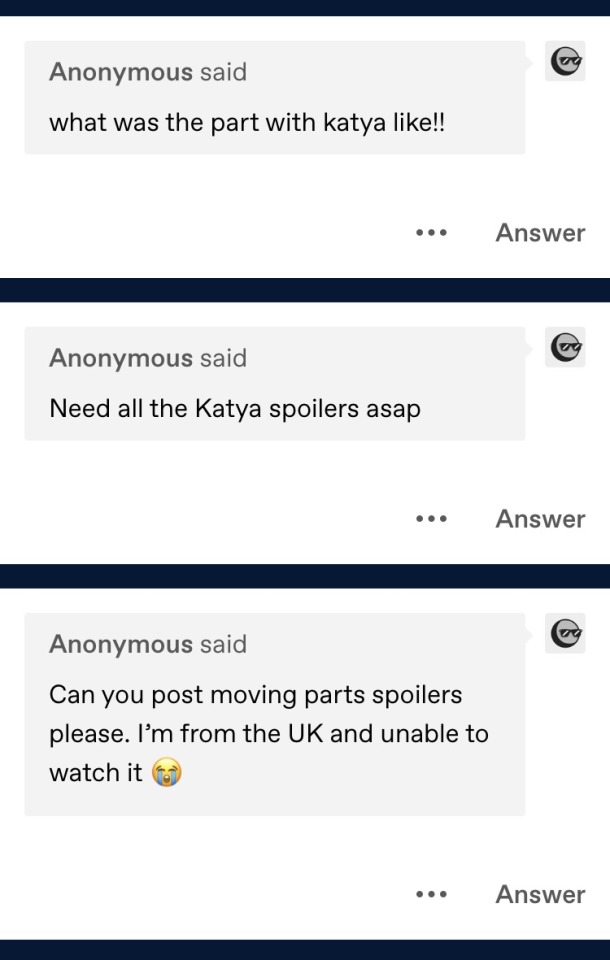Answer the 'what was the part with katya' ask
The image size is (610, 960).
540,233
